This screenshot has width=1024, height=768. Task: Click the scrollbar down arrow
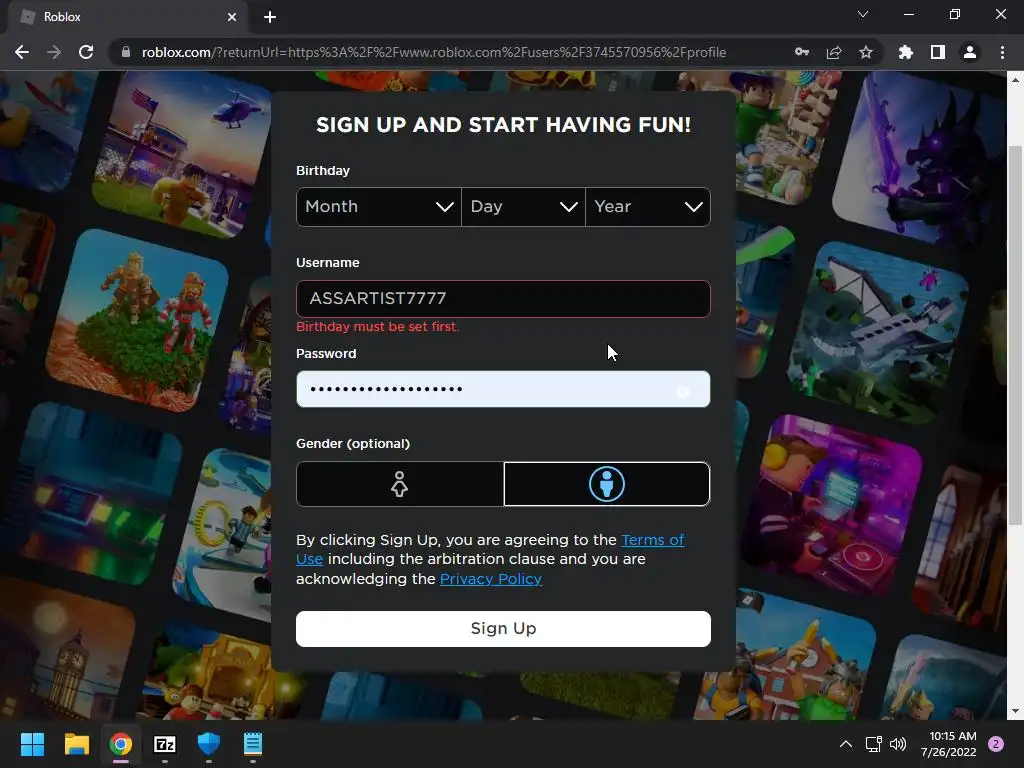tap(1015, 712)
